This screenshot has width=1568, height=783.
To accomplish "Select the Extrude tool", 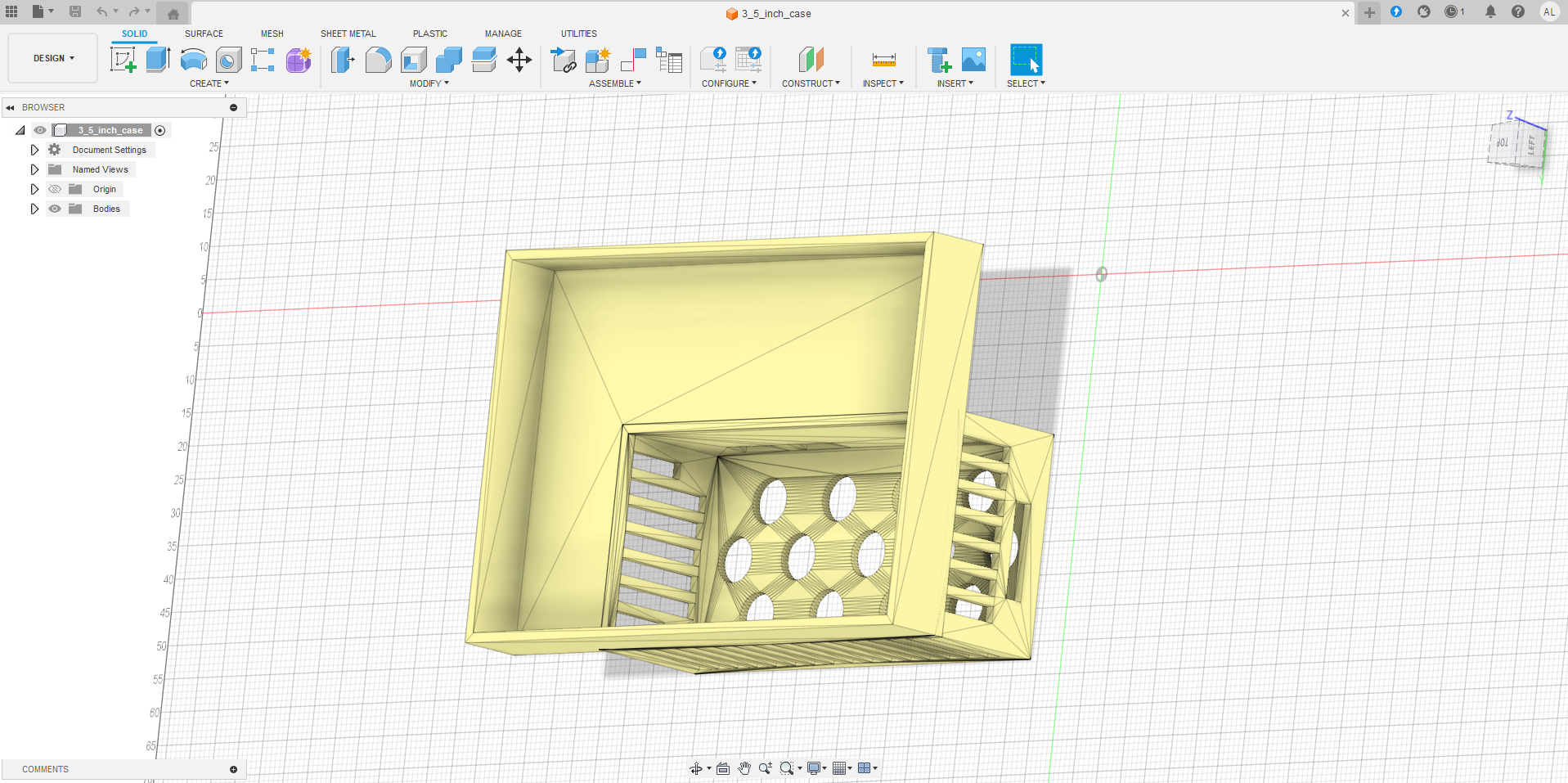I will [x=158, y=60].
